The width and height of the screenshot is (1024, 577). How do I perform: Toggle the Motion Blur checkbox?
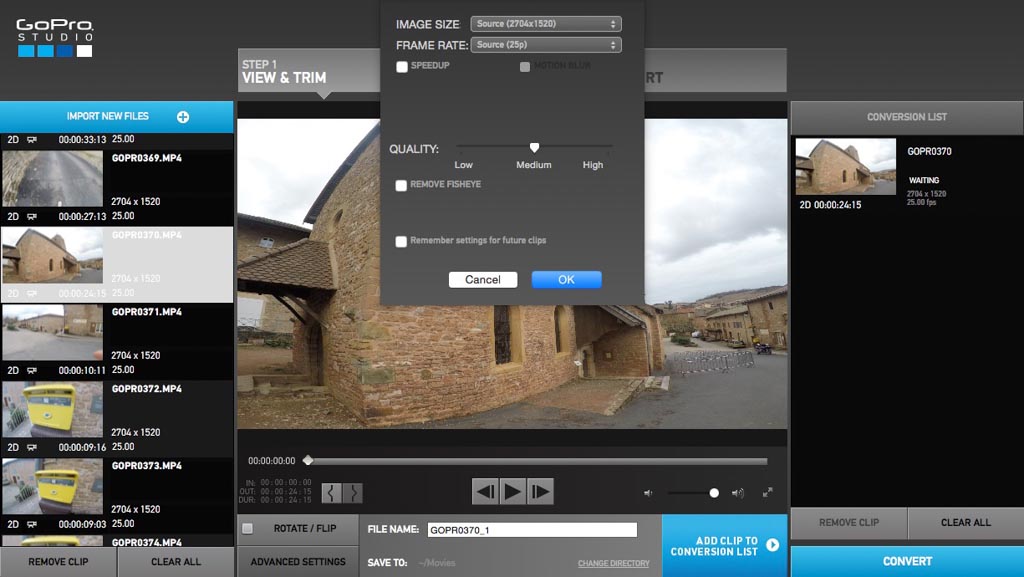(524, 67)
